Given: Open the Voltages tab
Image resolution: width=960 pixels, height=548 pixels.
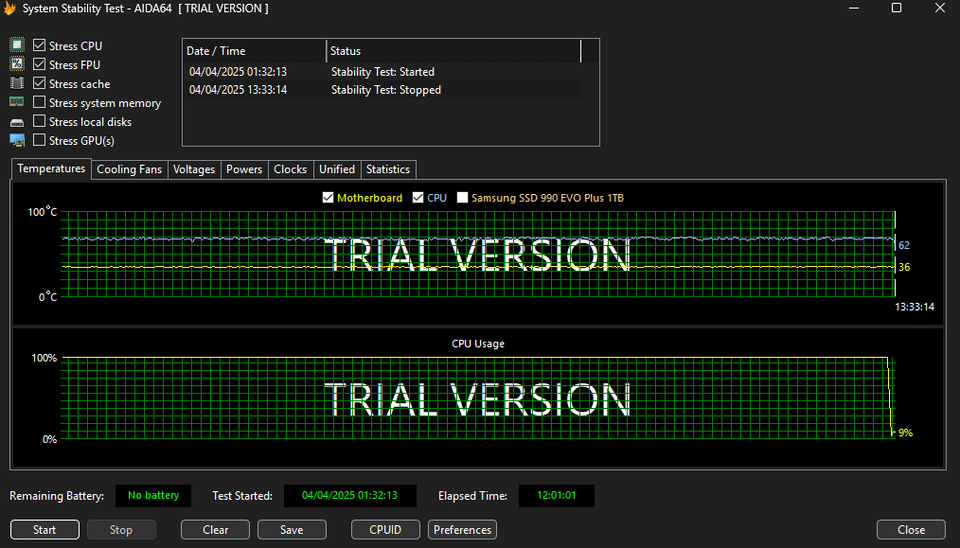Looking at the screenshot, I should [x=194, y=170].
